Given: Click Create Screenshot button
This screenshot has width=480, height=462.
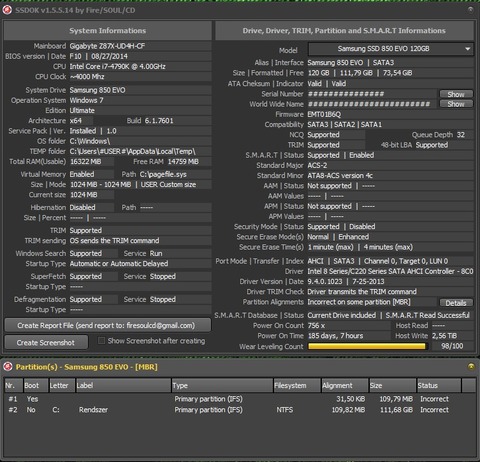Looking at the screenshot, I should 46,342.
